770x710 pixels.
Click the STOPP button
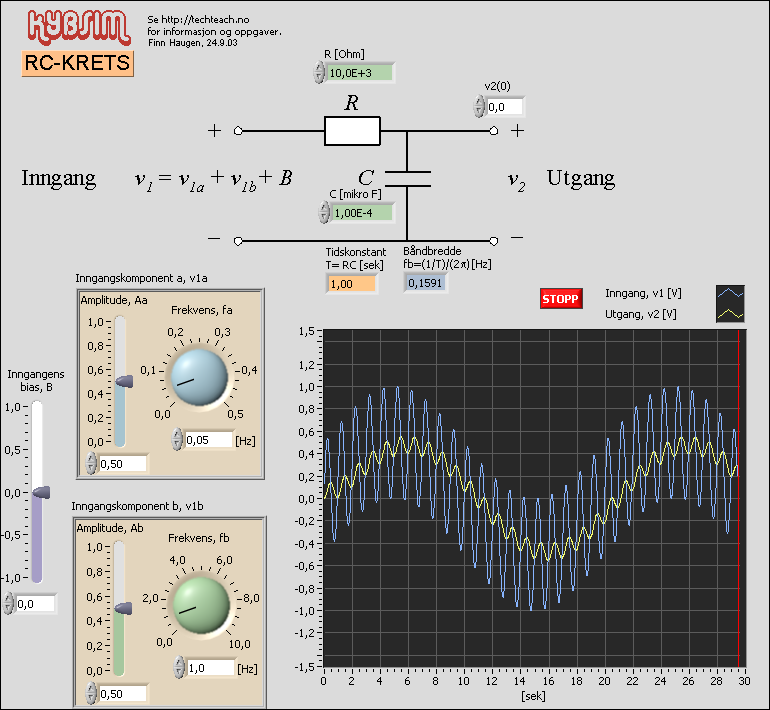pos(560,299)
